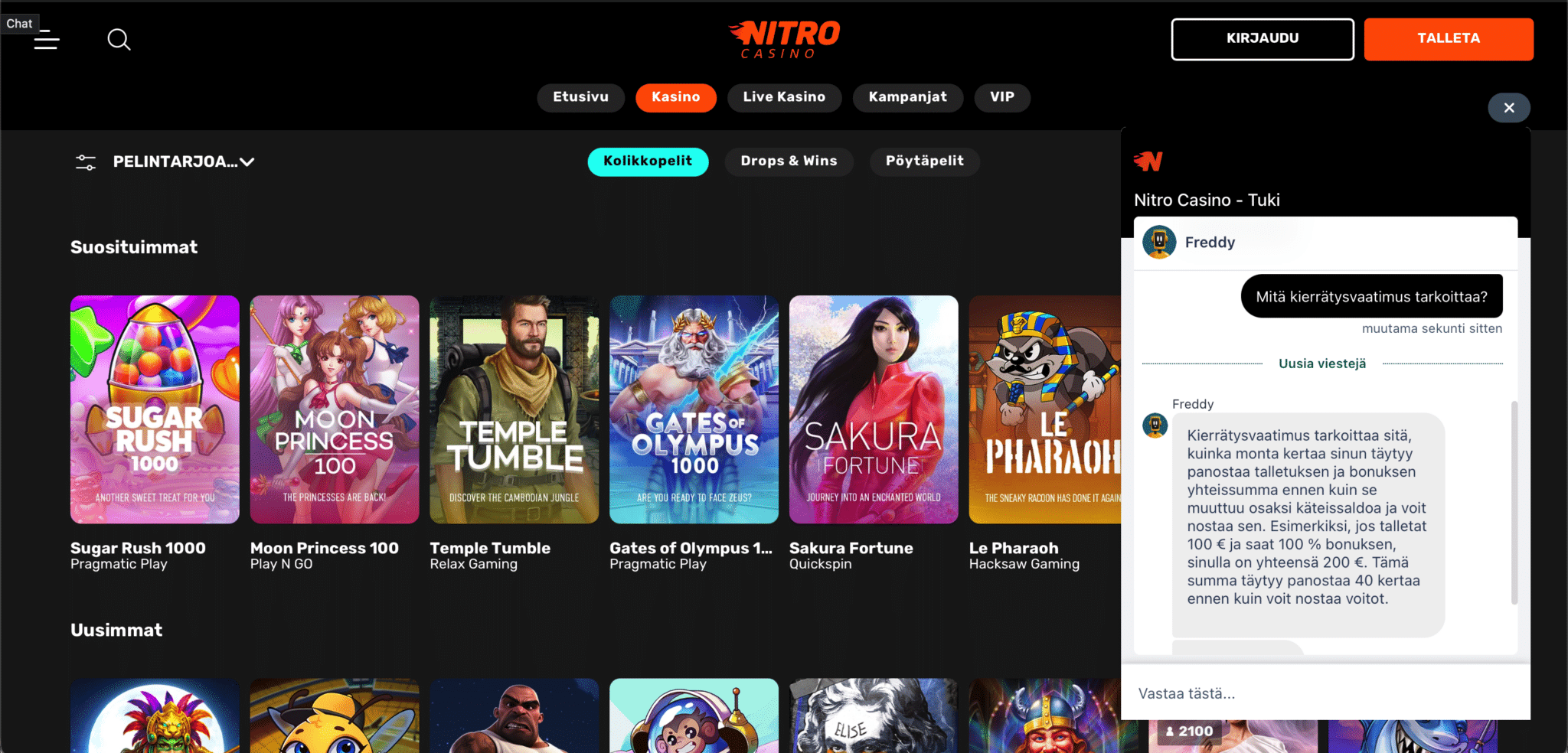Screen dimensions: 1568x753
Task: Open the Gates of Olympus 1000 thumbnail
Action: 694,409
